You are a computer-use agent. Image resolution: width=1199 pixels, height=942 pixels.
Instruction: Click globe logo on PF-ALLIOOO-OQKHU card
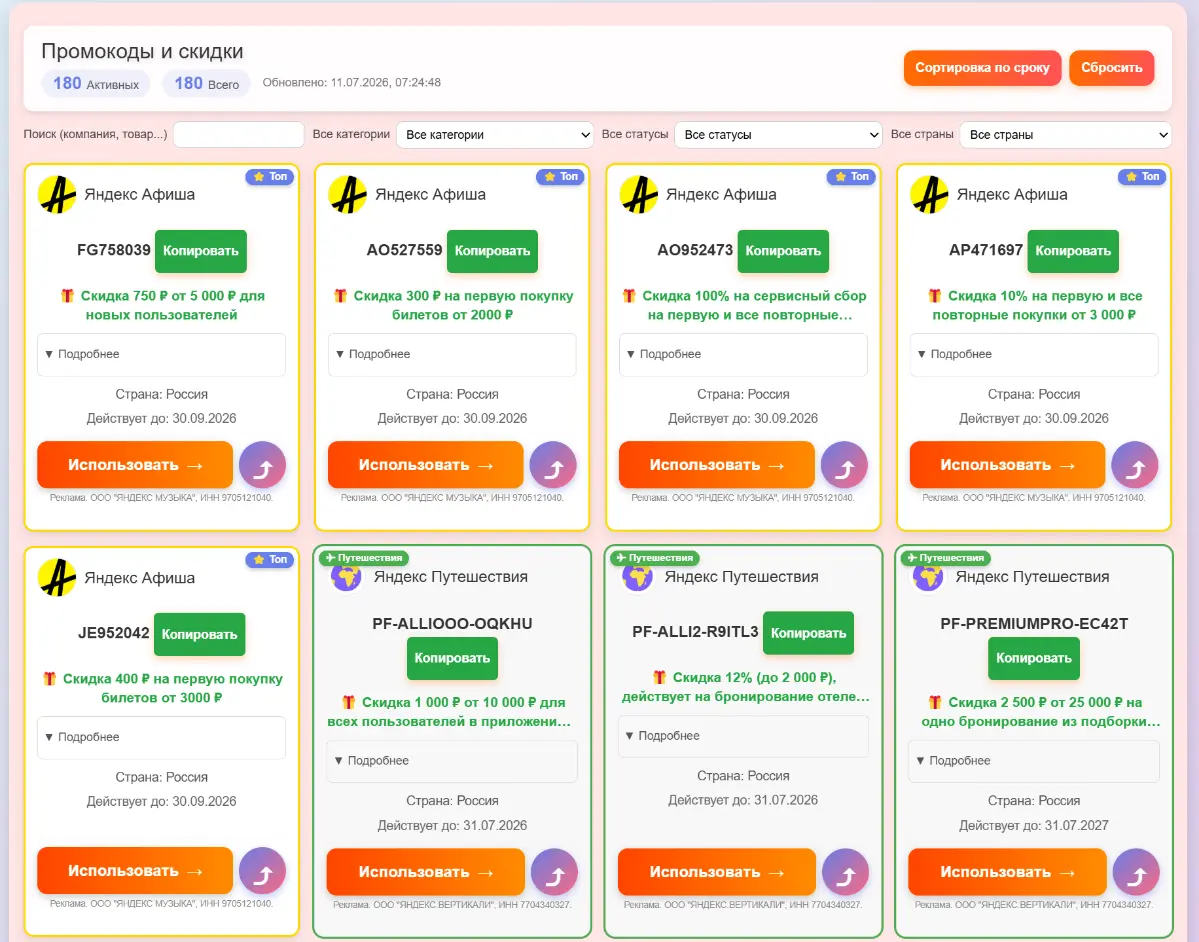[x=346, y=577]
